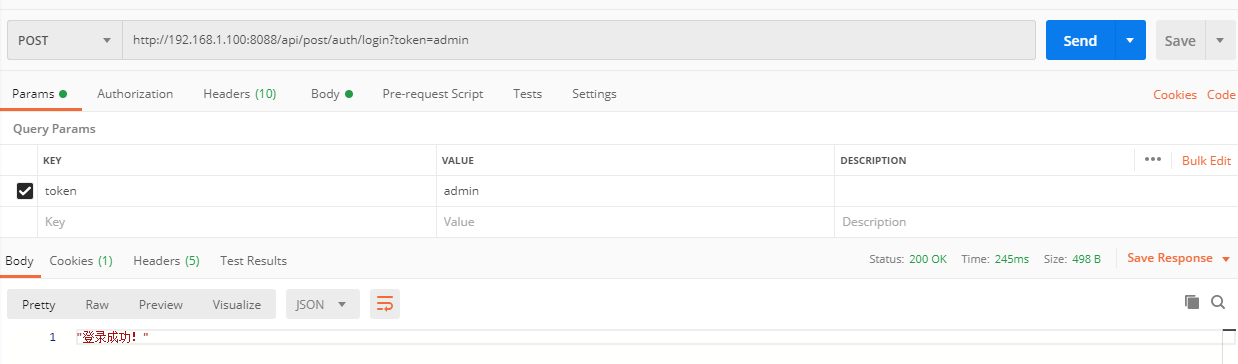Open the Cookies link

1175,95
